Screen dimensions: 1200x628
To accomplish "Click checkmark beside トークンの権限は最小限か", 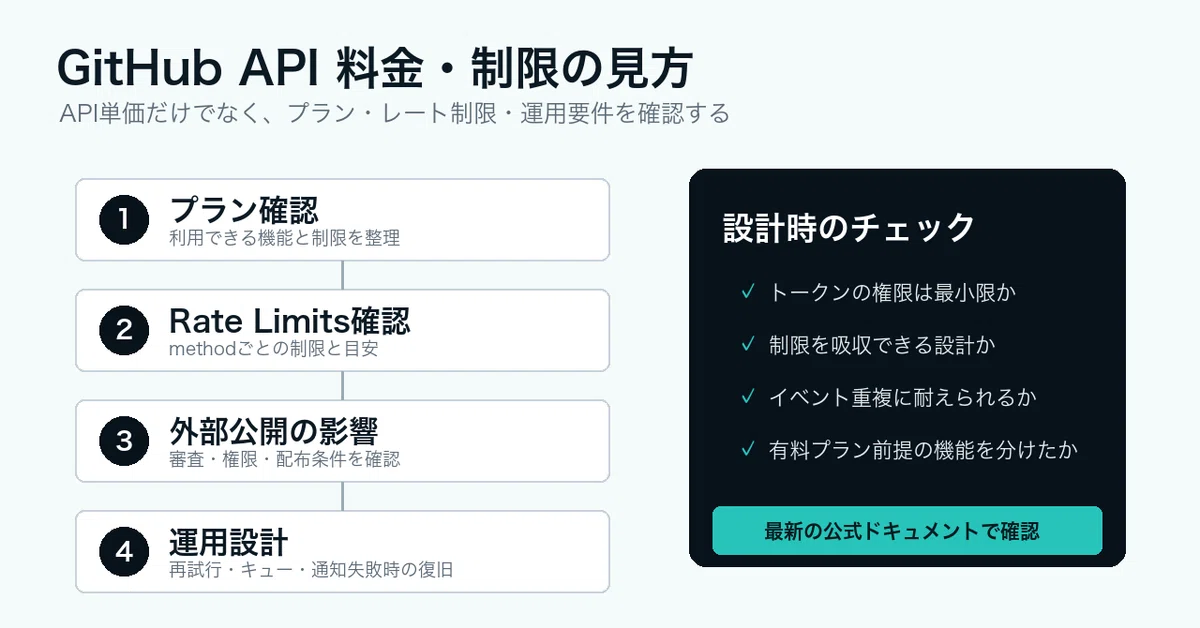I will pos(747,292).
